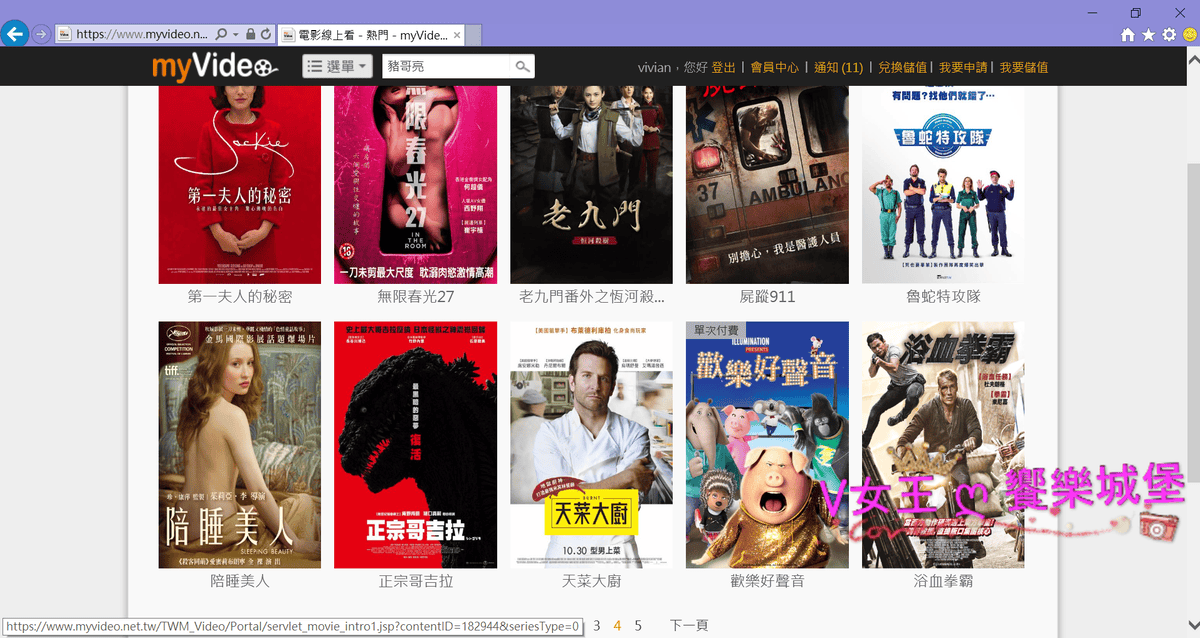Open the browser home icon

[x=1128, y=35]
